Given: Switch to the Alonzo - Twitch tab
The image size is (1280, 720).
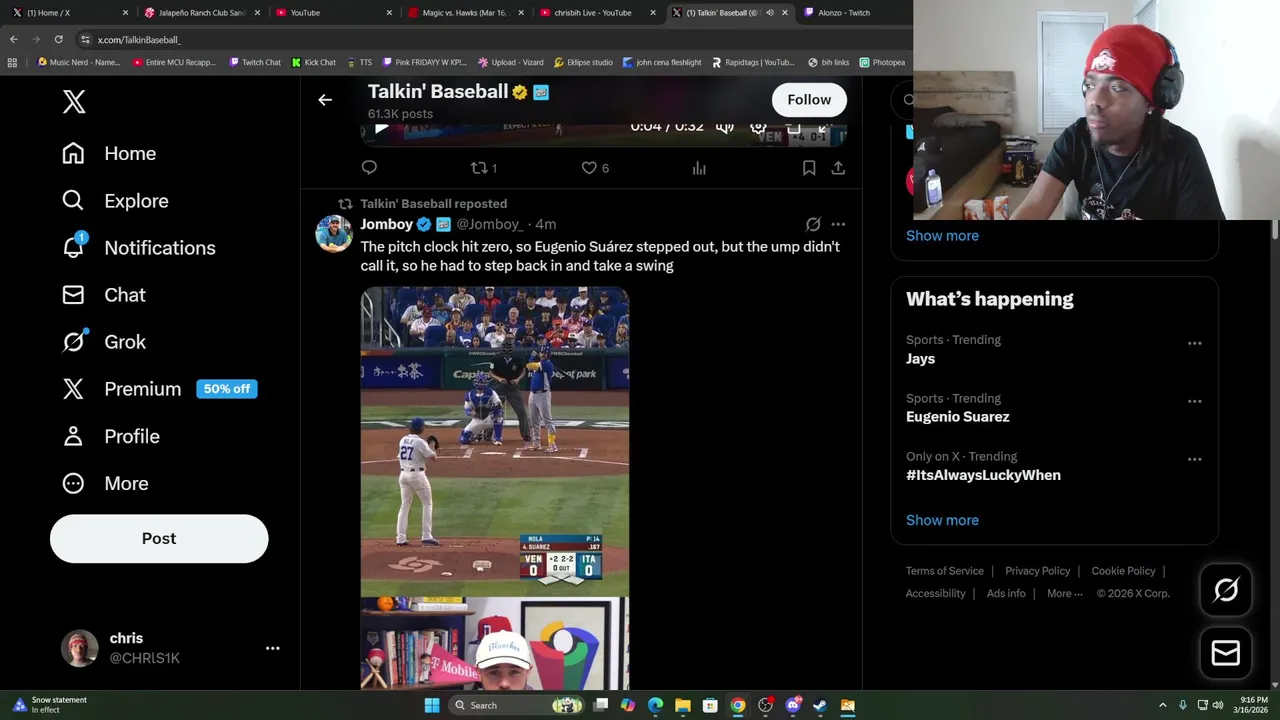Looking at the screenshot, I should point(851,13).
